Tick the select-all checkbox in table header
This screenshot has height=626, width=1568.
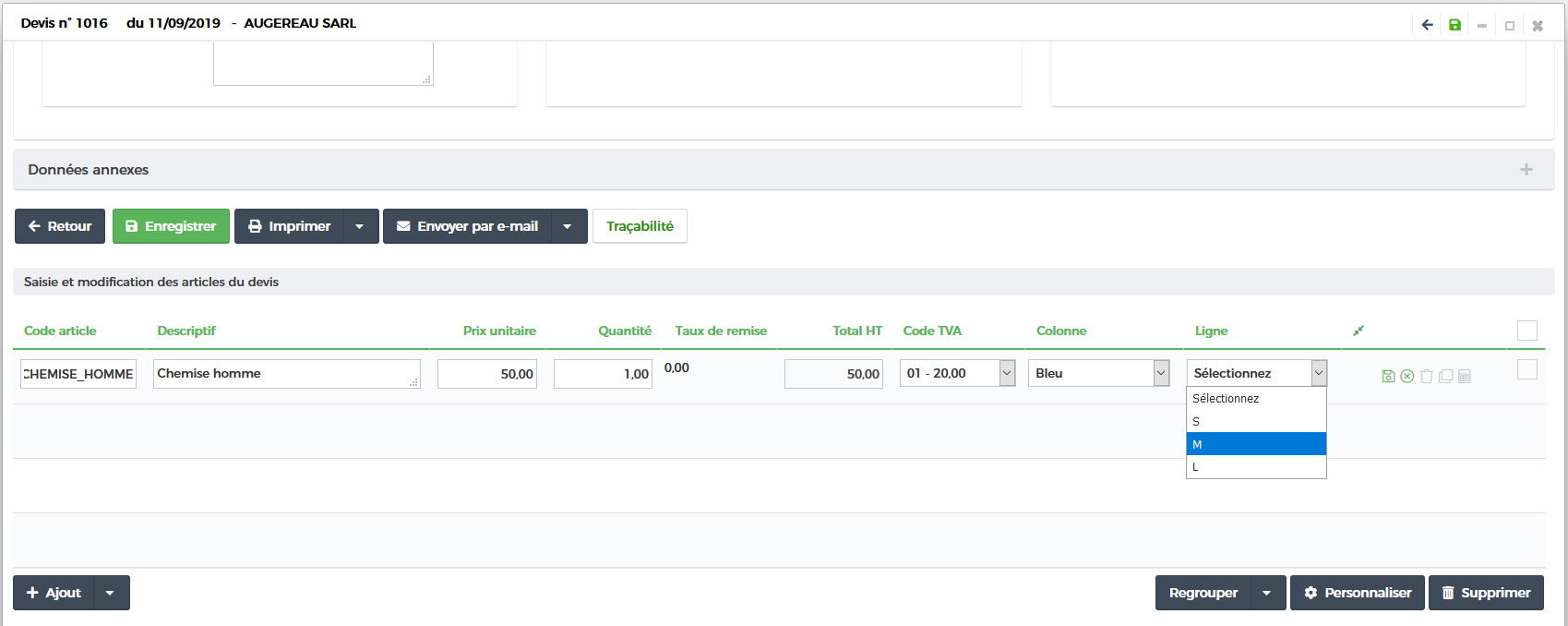tap(1527, 331)
